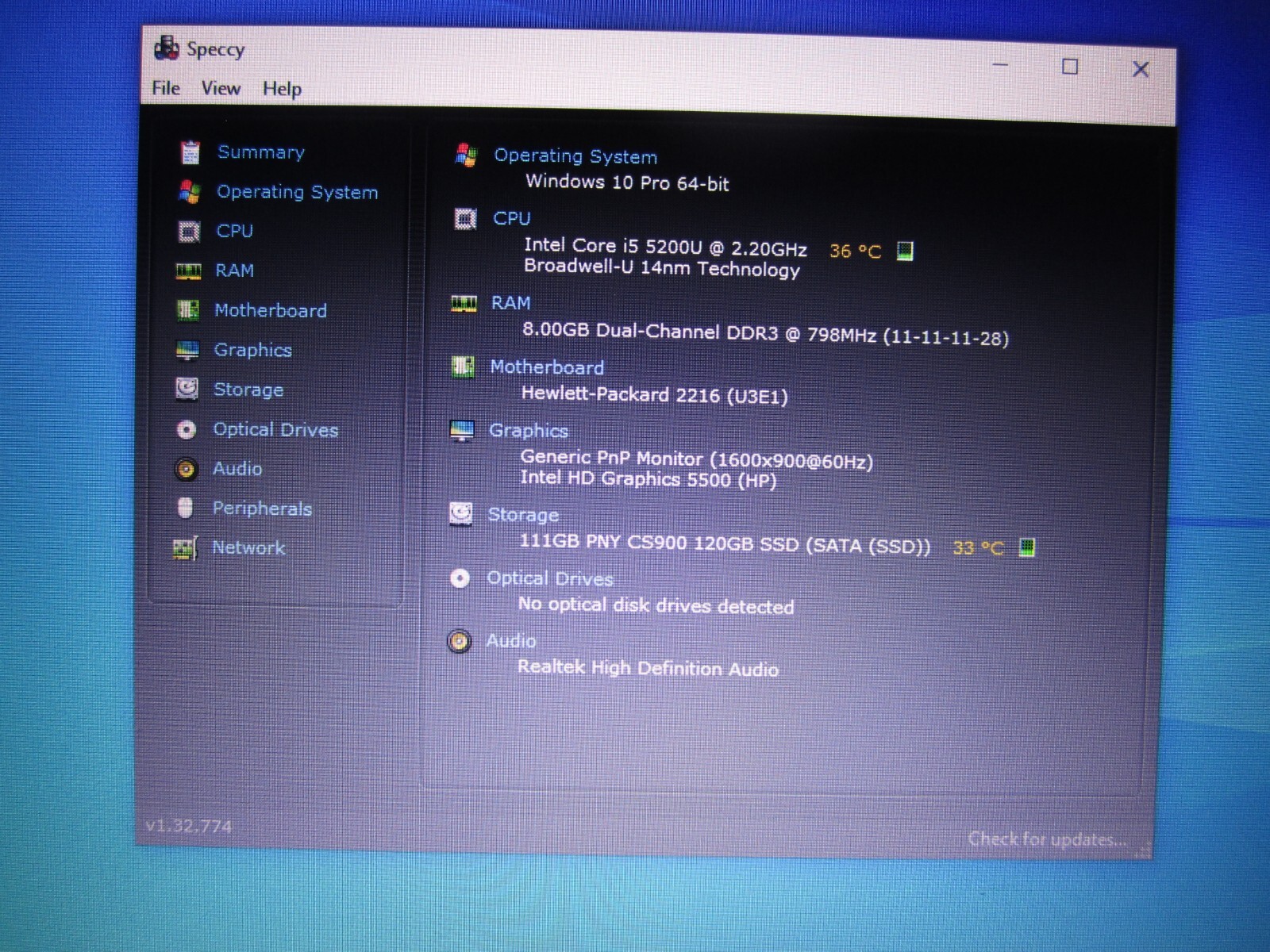Select Summary in the sidebar
Viewport: 1270px width, 952px height.
click(x=261, y=152)
